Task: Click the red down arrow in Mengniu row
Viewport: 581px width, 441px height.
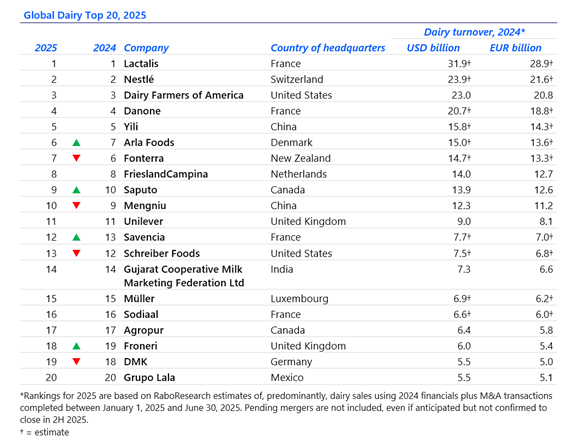Action: click(76, 205)
